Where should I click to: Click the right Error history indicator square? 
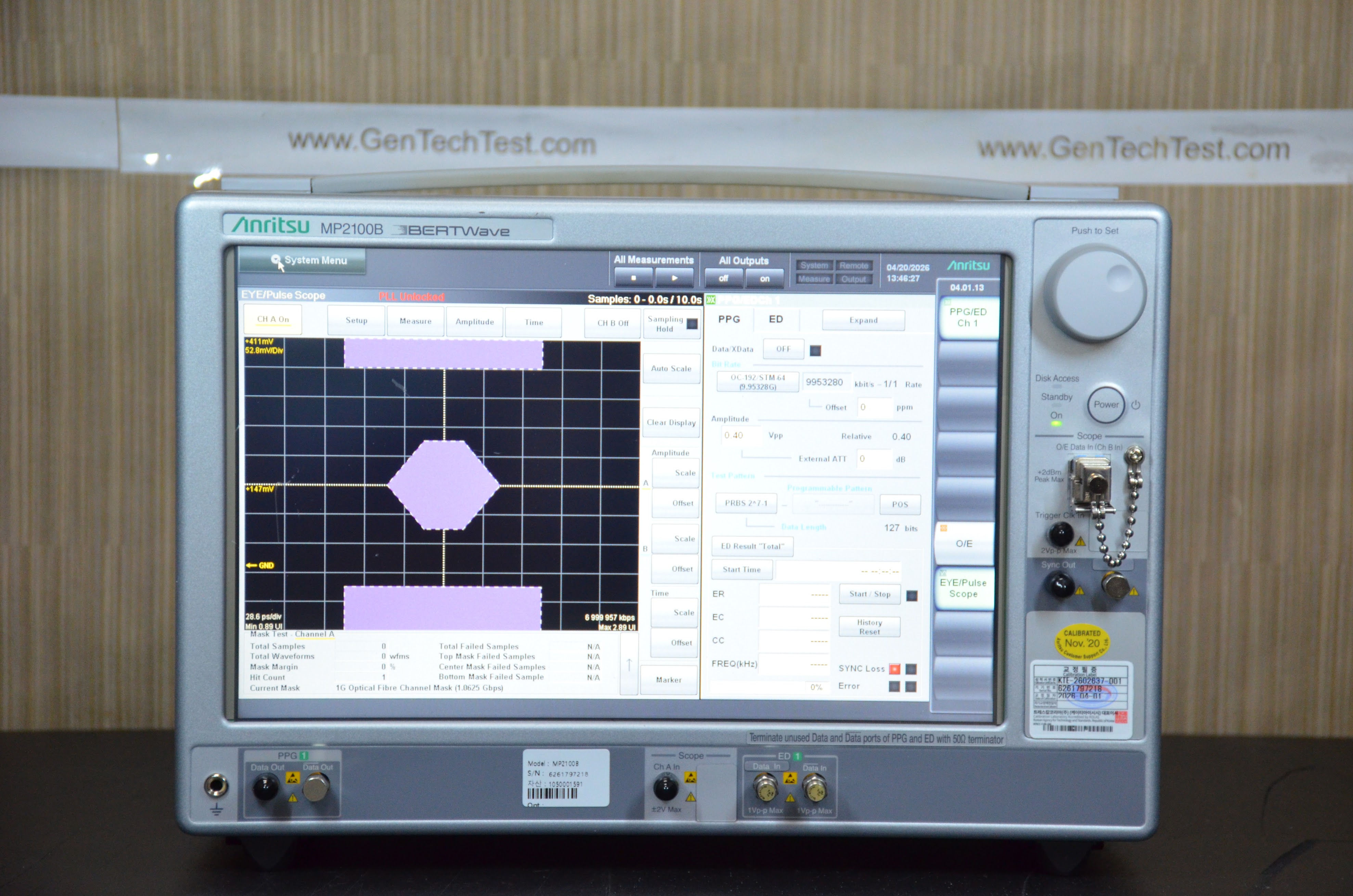[x=911, y=686]
